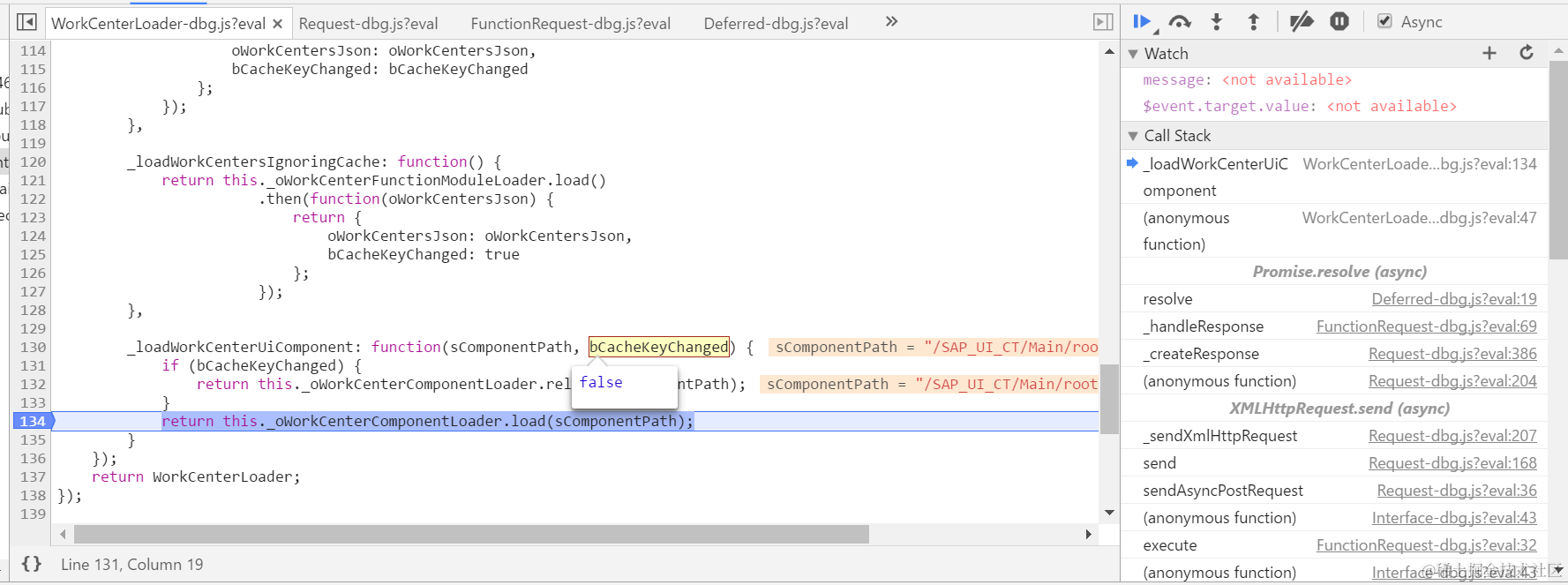Open FunctionRequest-dbg.js?eval:32 link

1426,545
